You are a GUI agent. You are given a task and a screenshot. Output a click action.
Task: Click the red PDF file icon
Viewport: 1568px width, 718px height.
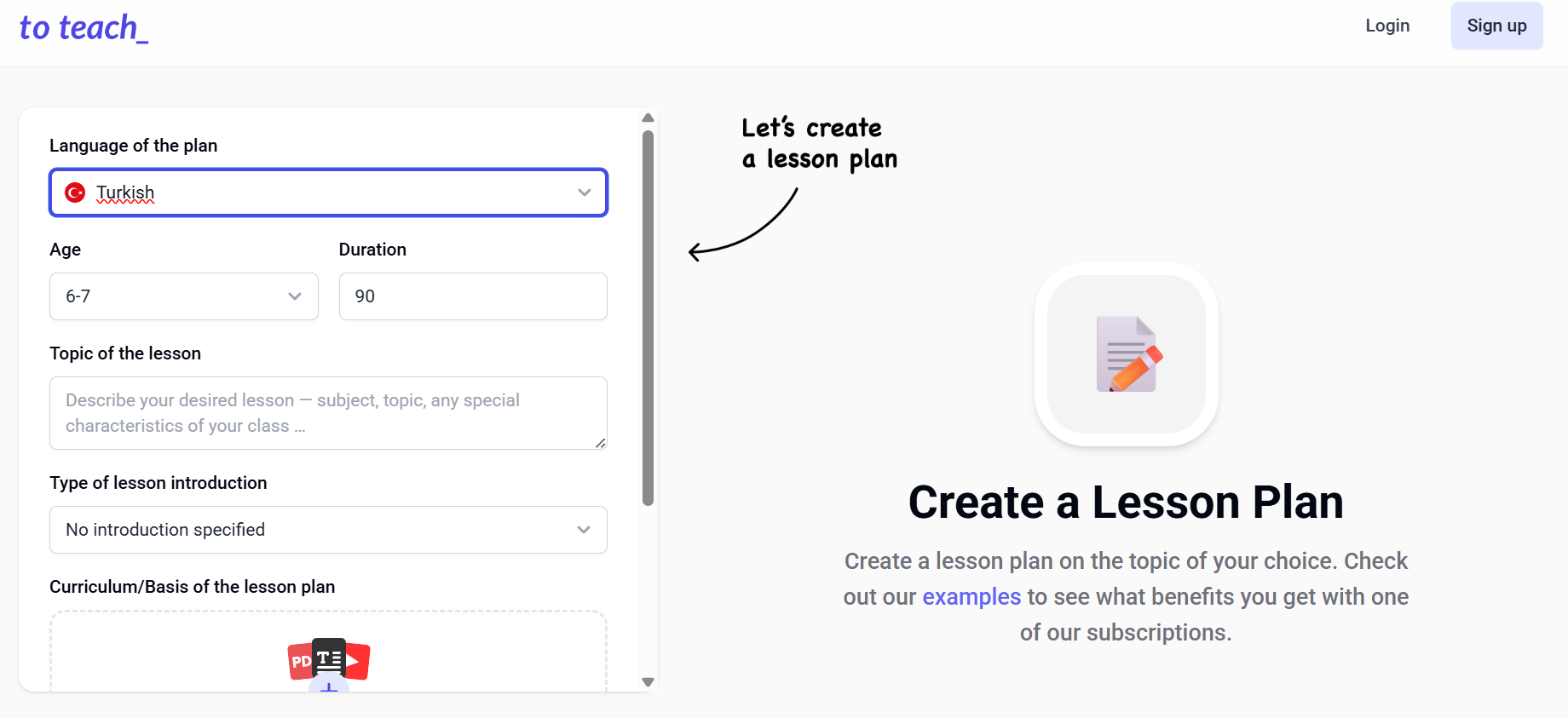pyautogui.click(x=299, y=662)
